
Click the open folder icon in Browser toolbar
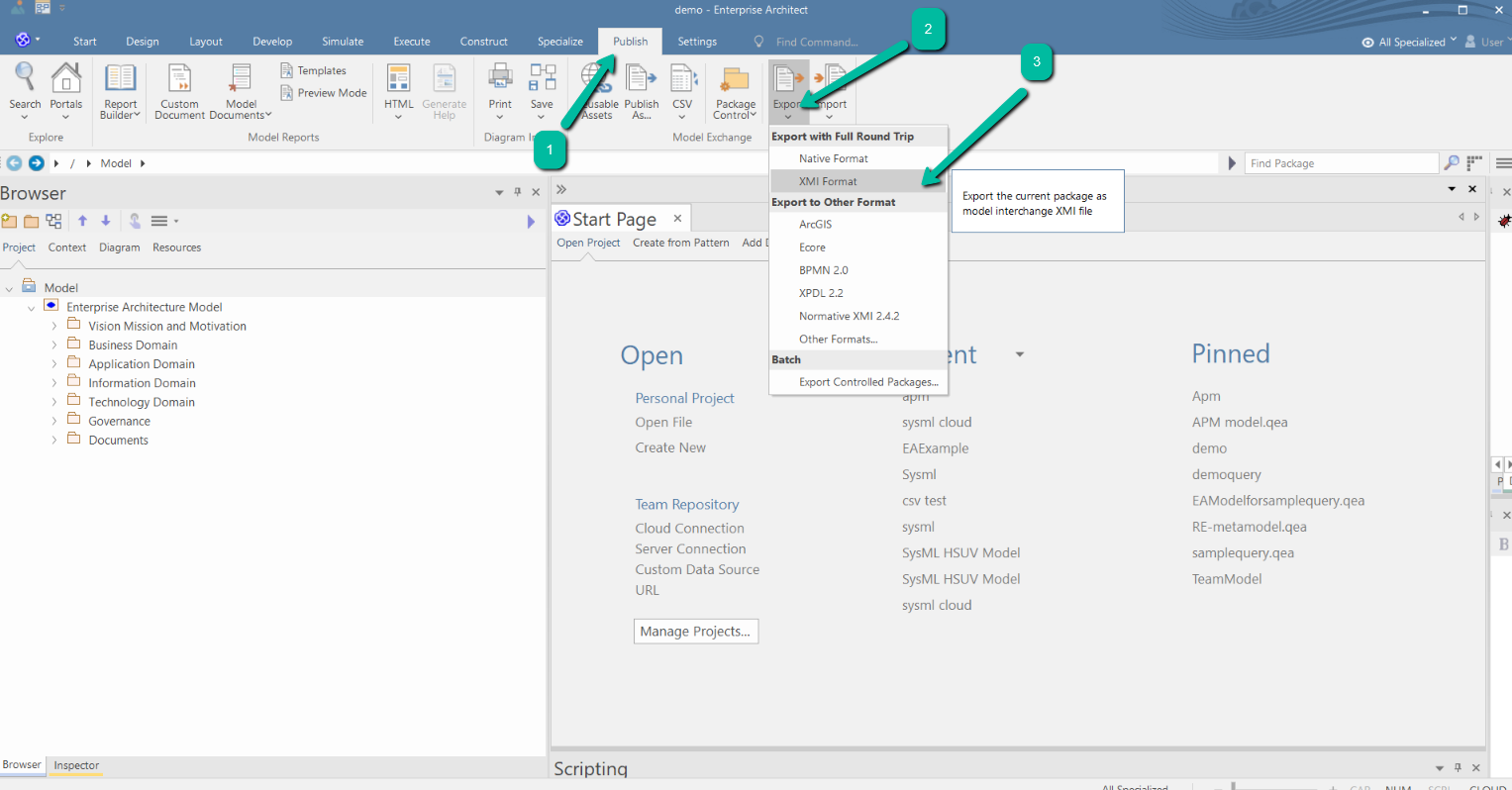pyautogui.click(x=32, y=221)
